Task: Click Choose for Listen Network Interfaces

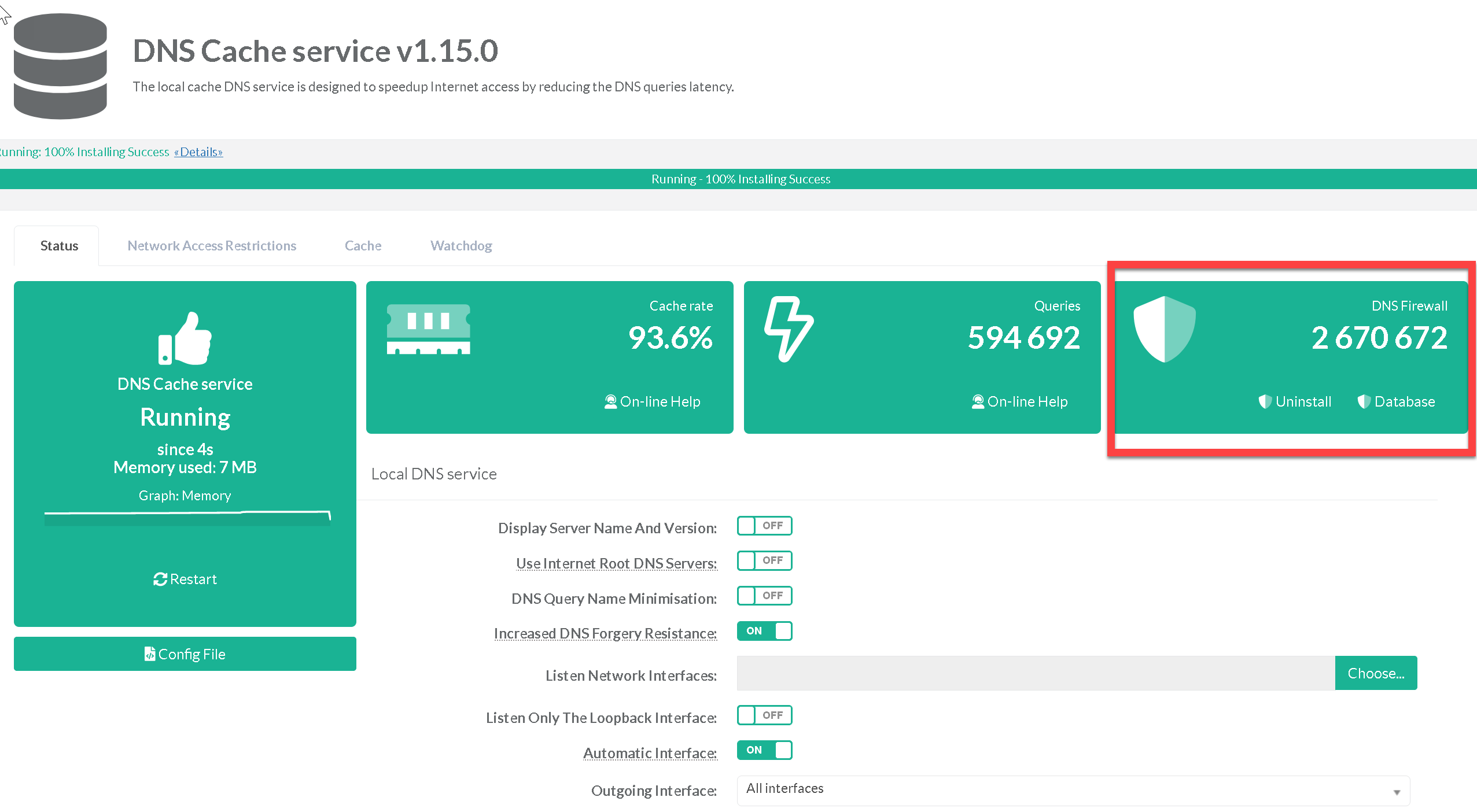Action: (x=1375, y=673)
